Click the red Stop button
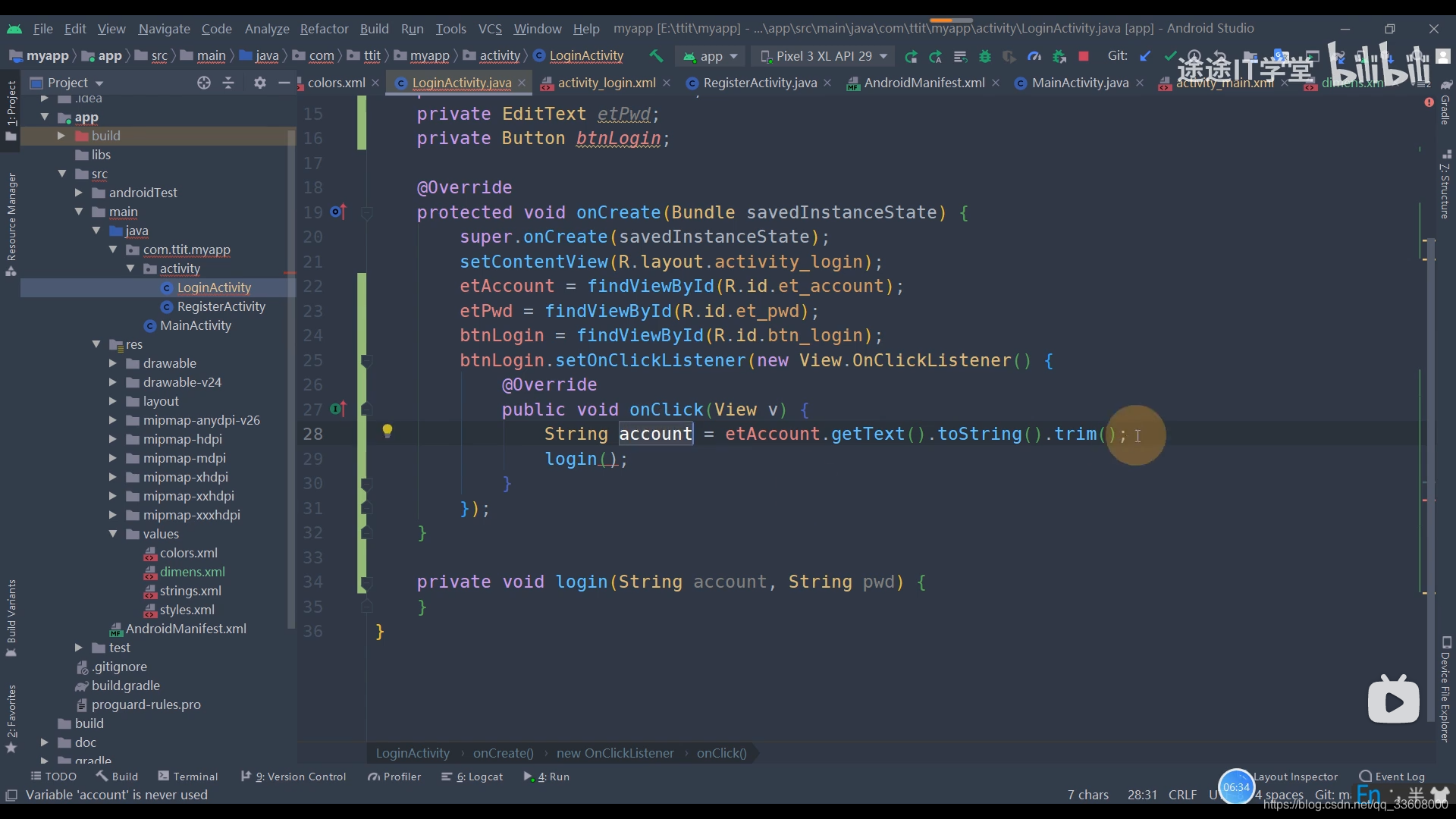 [x=1084, y=56]
